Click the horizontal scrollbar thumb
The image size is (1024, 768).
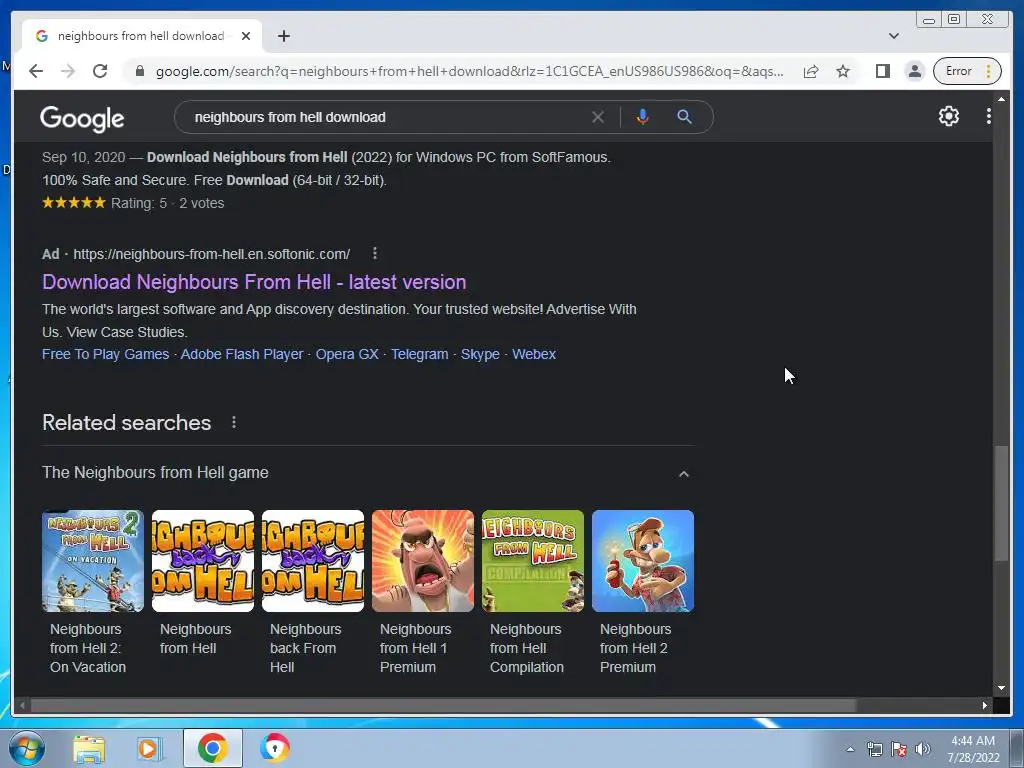[443, 705]
